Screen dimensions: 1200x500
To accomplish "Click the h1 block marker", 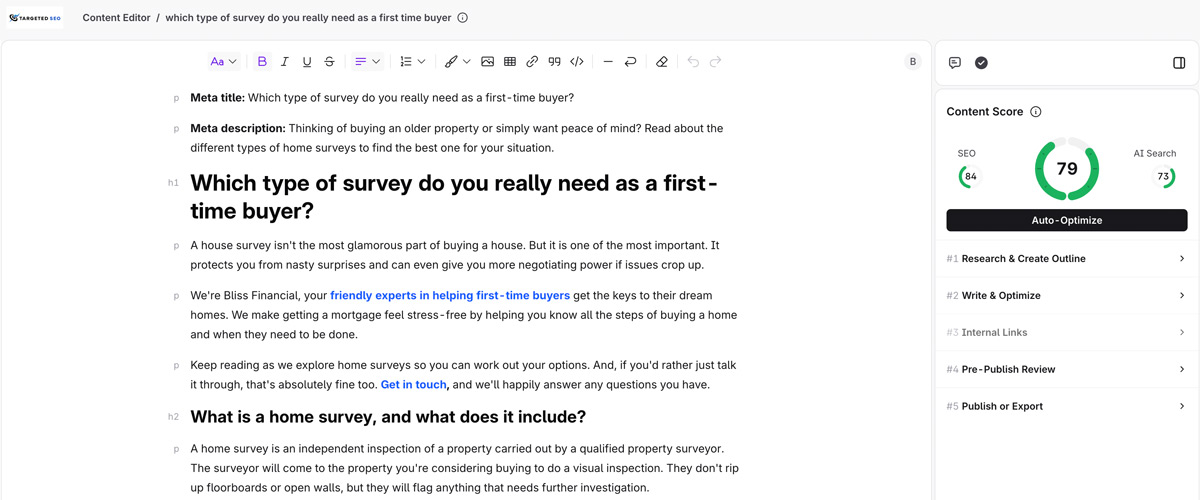I will click(173, 183).
